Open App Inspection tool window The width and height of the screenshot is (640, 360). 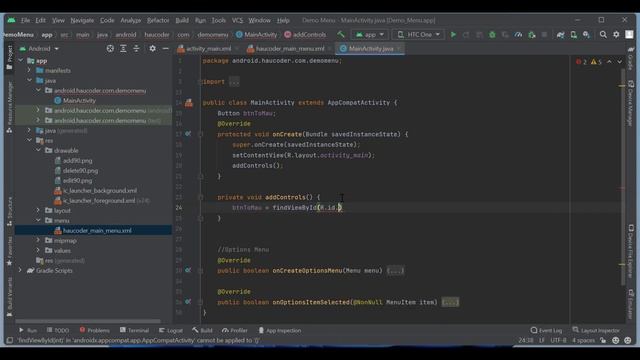pos(280,330)
